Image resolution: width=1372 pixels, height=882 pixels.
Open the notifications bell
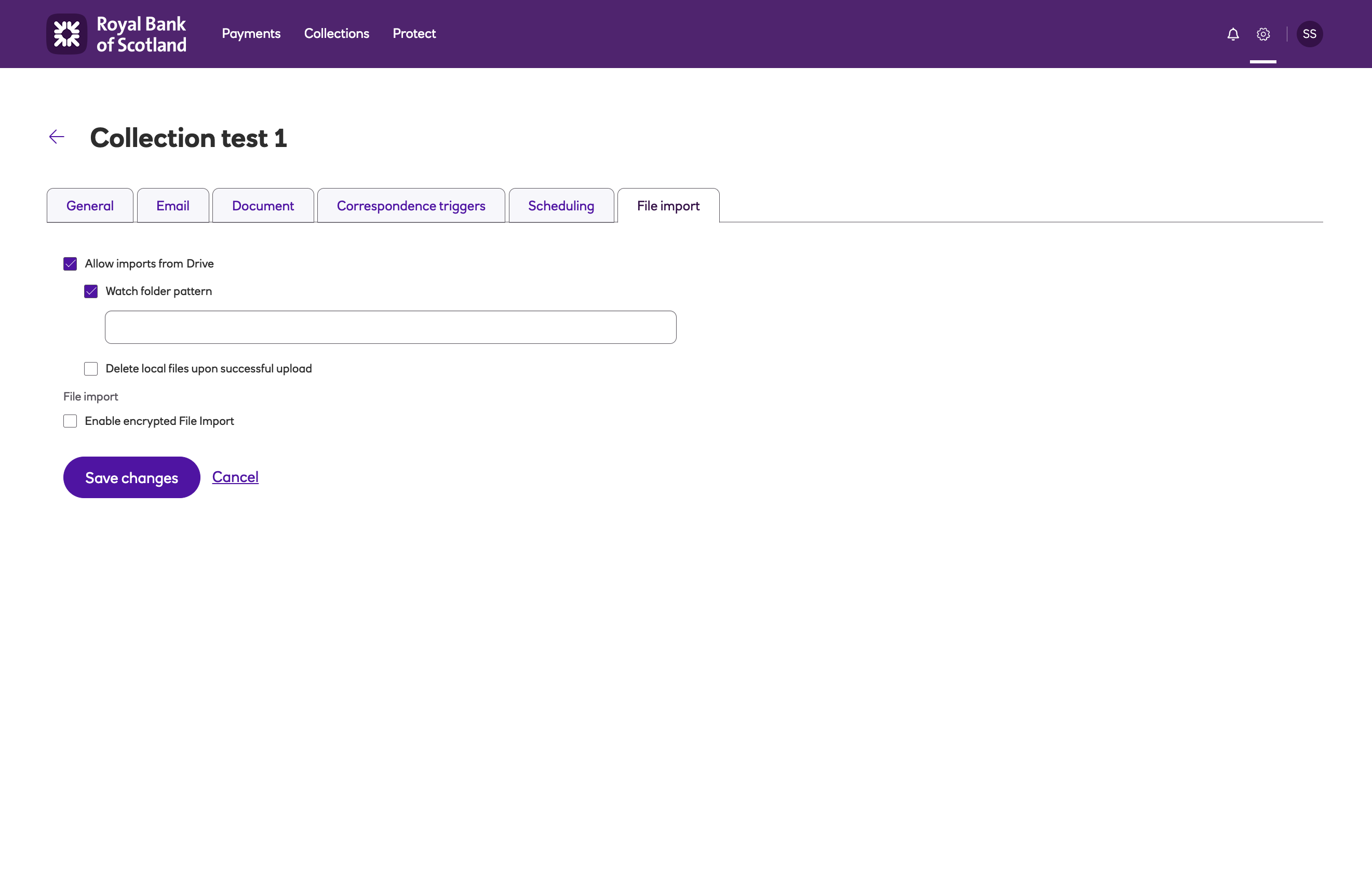(1233, 34)
